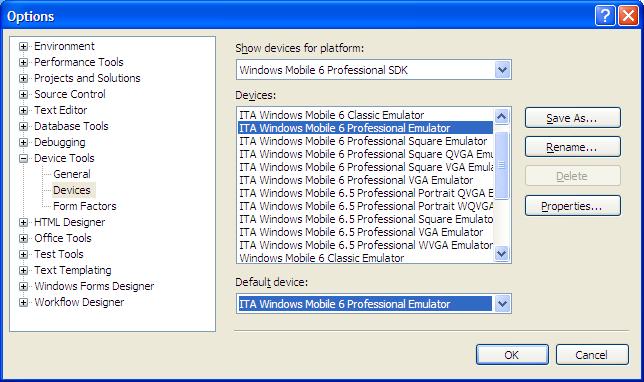The height and width of the screenshot is (382, 644).
Task: Expand the Projects and Solutions node
Action: [23, 78]
